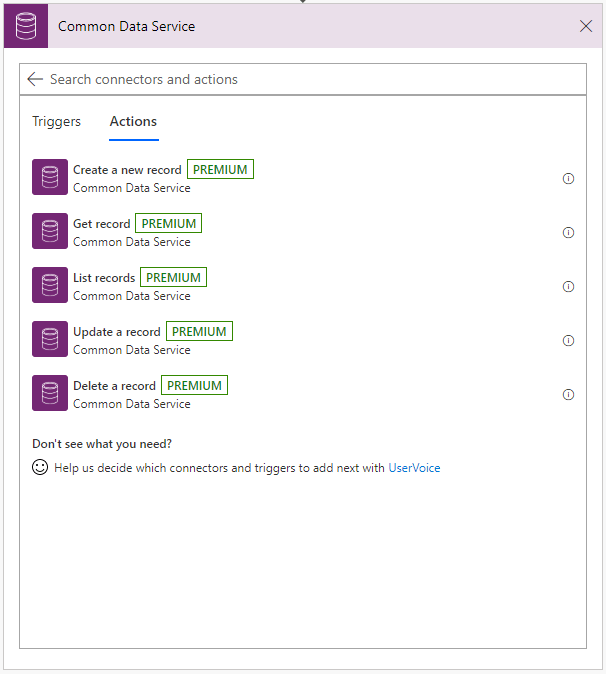
Task: Close the Common Data Service panel
Action: (x=585, y=26)
